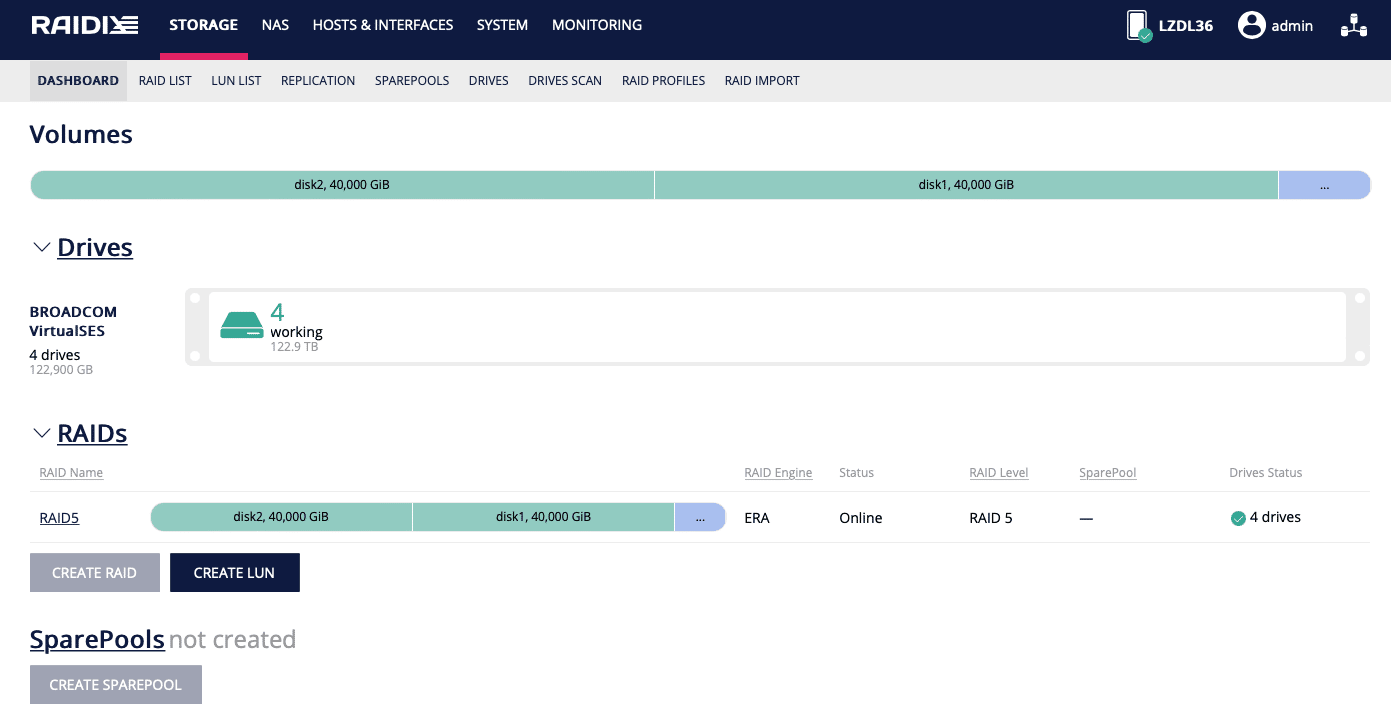Open the Drives heading link
Screen dimensions: 1391x725
95,247
